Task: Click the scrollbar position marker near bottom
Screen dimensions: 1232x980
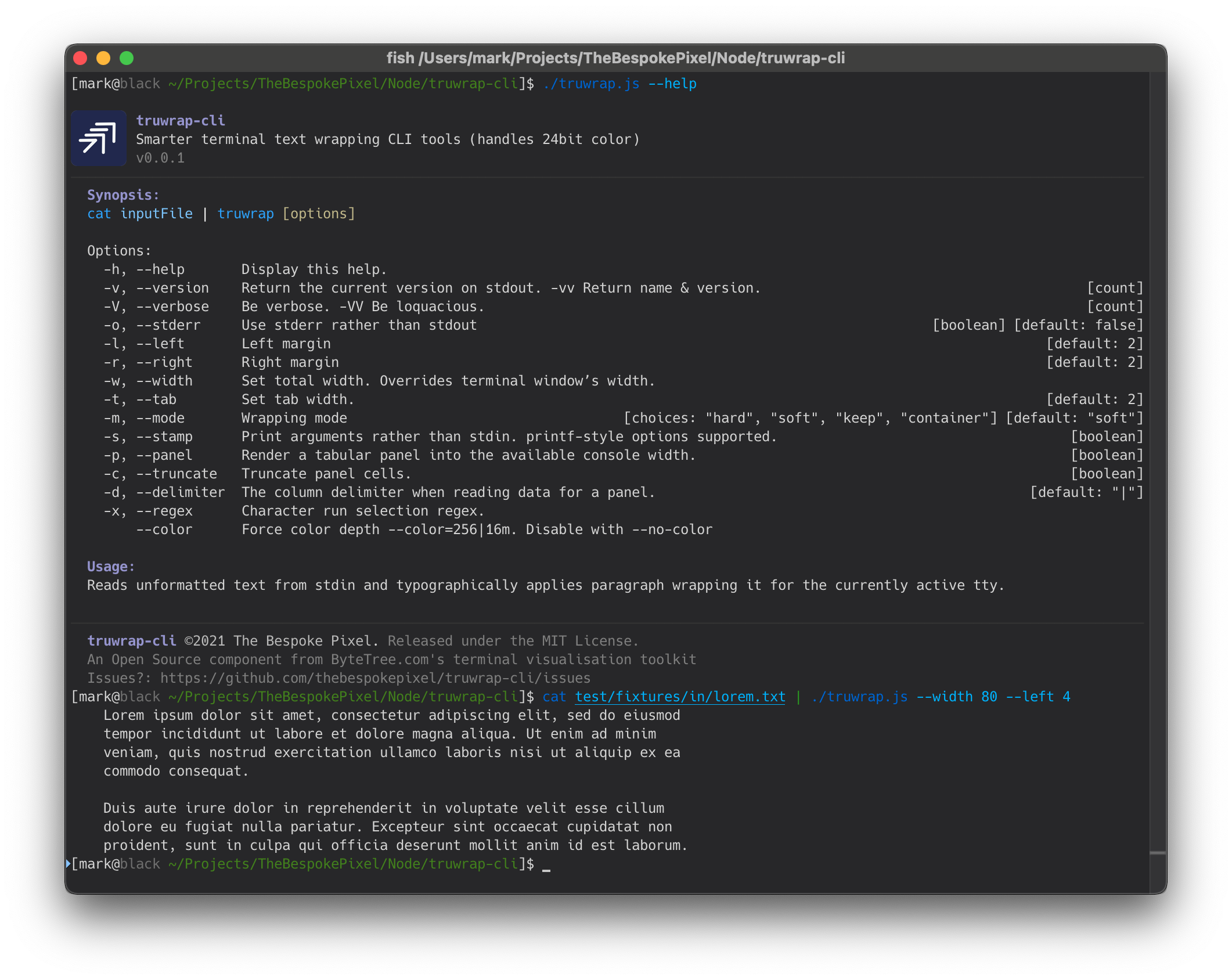Action: coord(1157,853)
